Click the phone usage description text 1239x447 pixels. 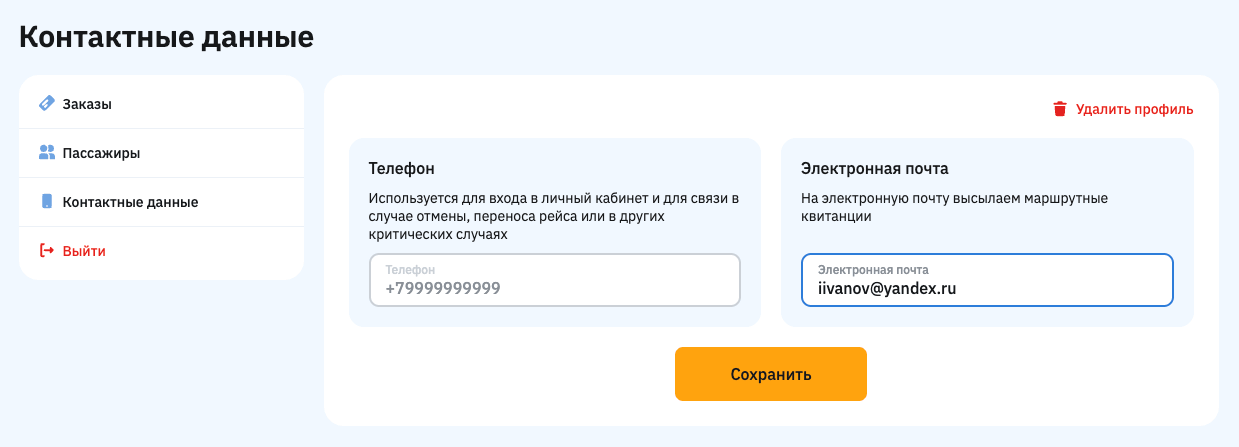point(554,216)
